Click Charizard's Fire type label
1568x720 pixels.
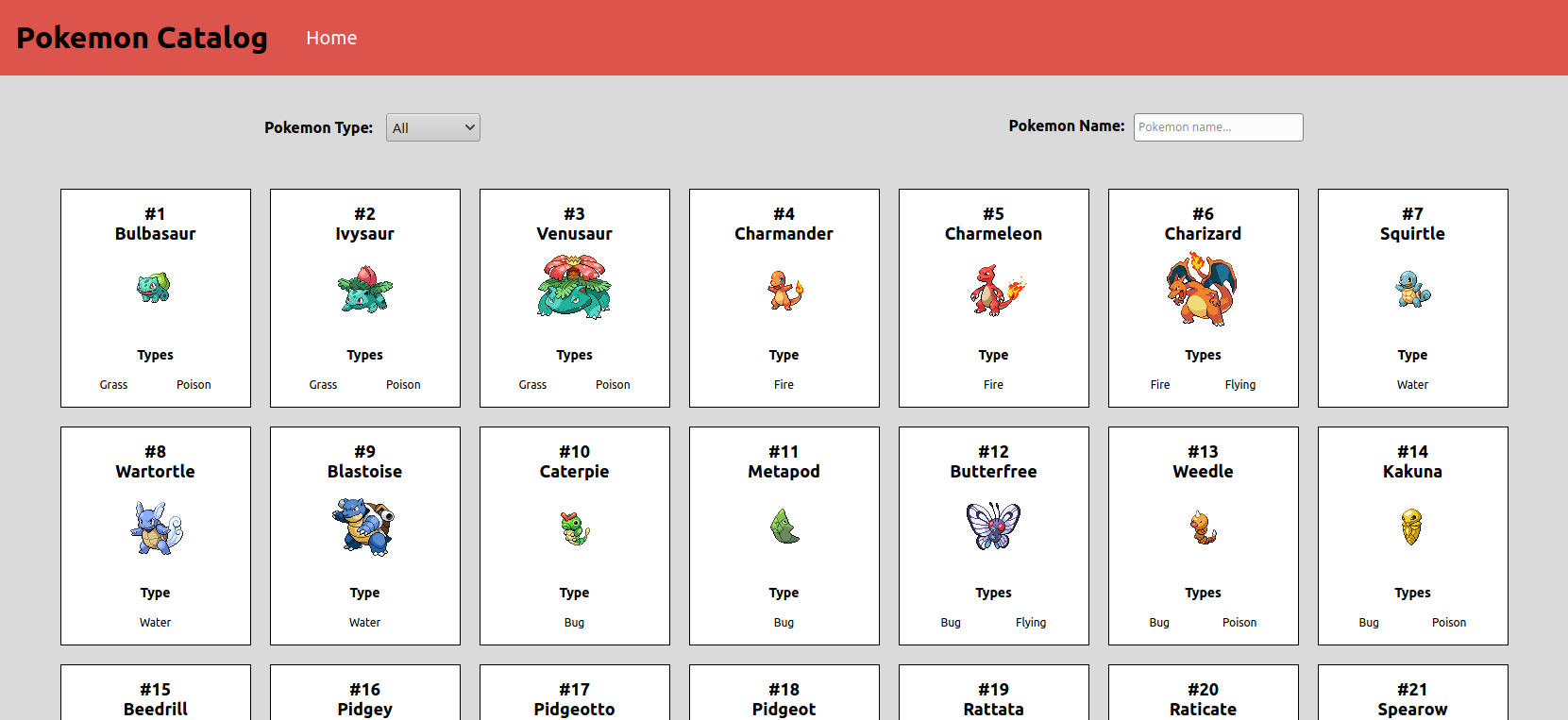click(1160, 385)
